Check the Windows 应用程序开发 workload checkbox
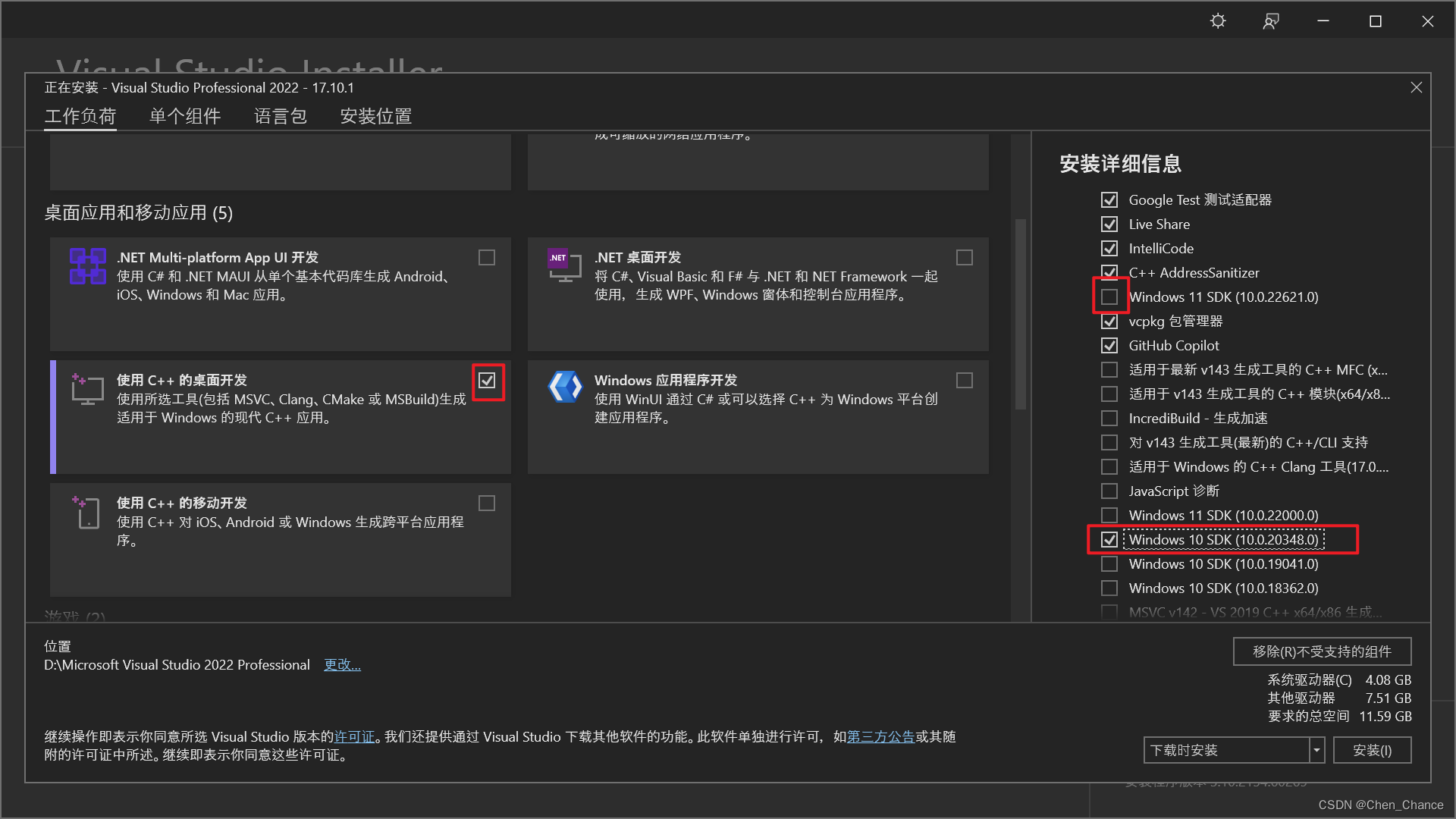Viewport: 1456px width, 819px height. pyautogui.click(x=965, y=381)
